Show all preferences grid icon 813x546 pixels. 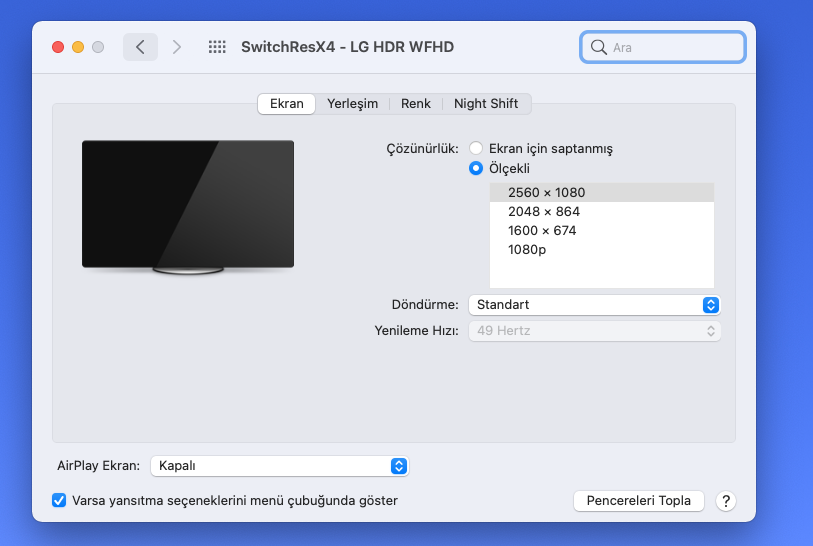pos(217,47)
